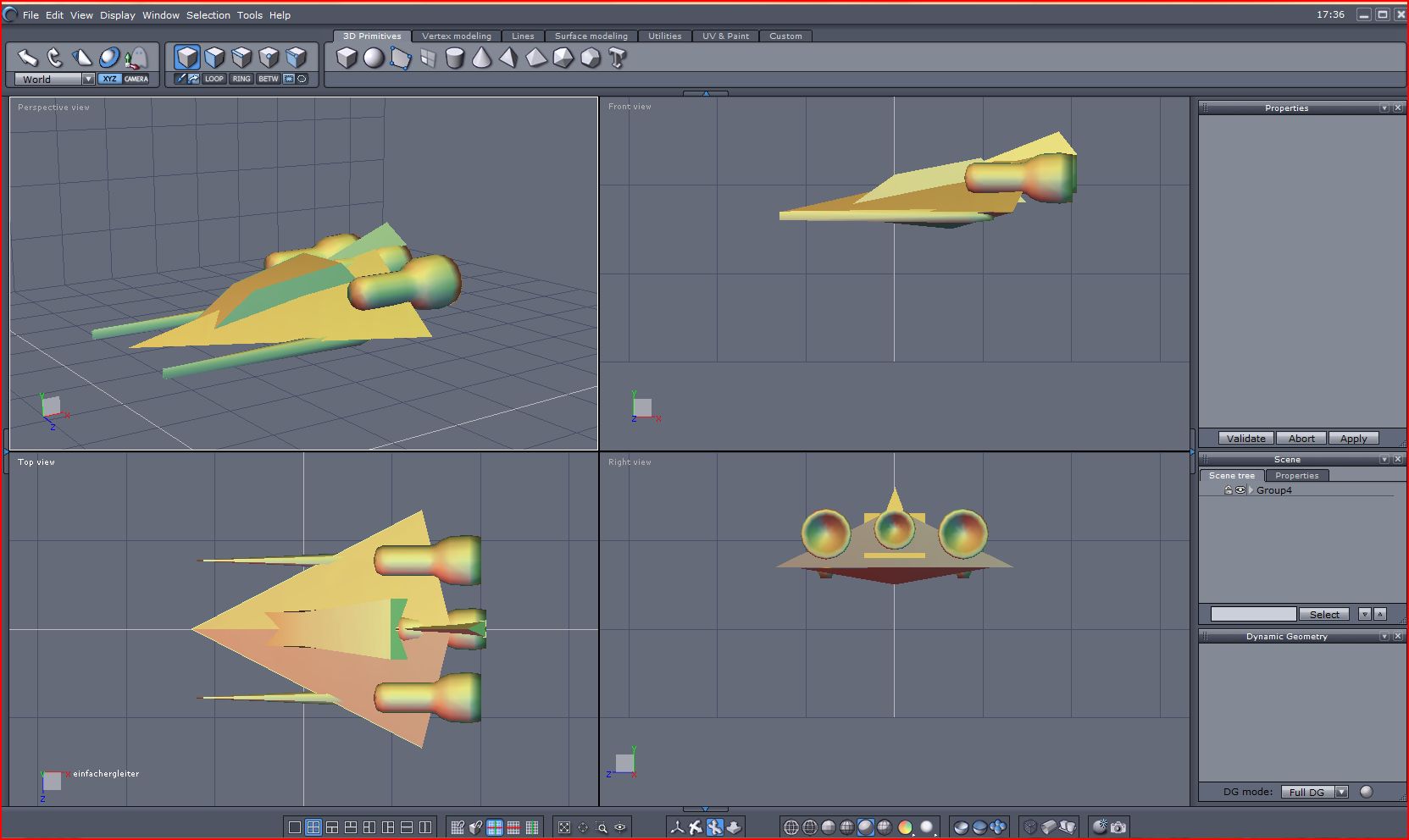
Task: Click the camera snapshot icon
Action: (x=1119, y=827)
